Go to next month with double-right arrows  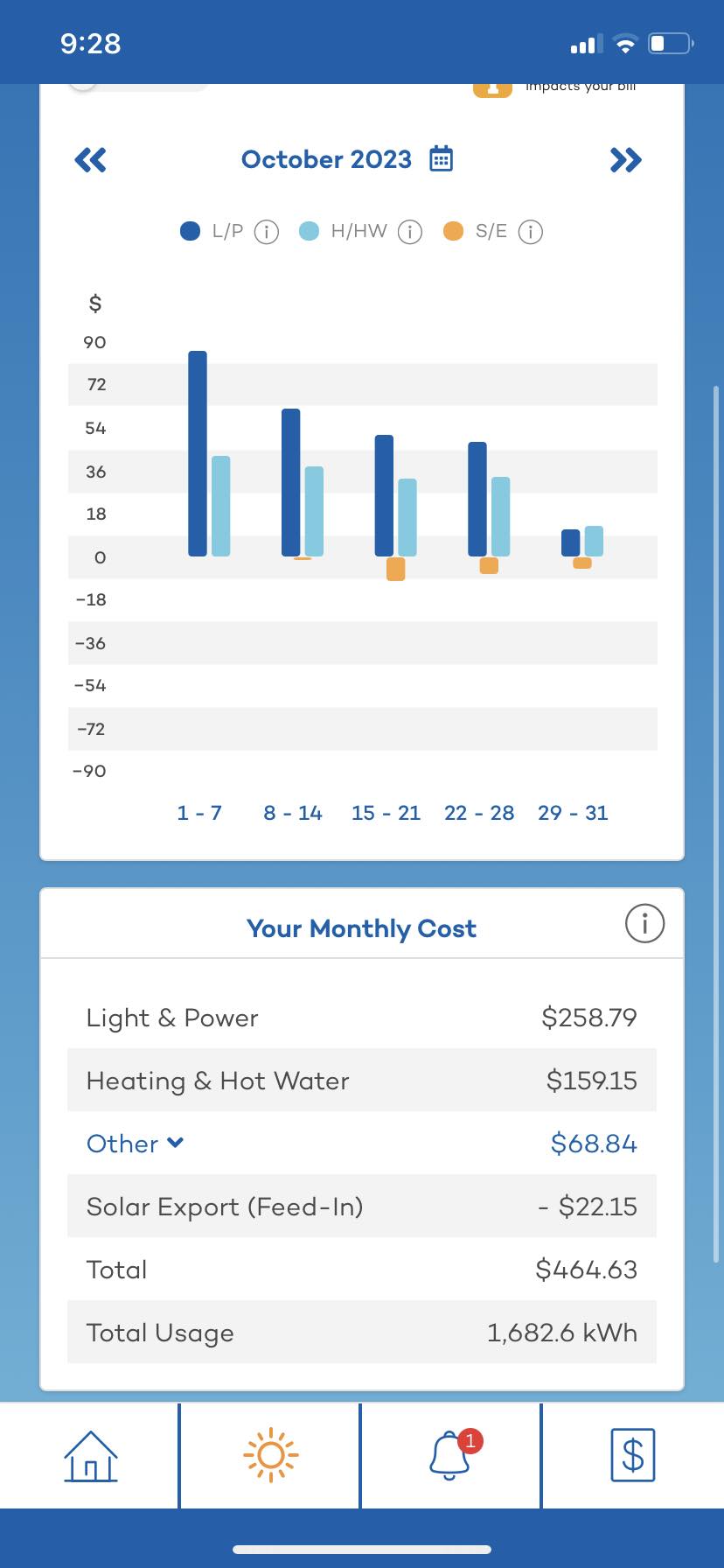click(626, 160)
